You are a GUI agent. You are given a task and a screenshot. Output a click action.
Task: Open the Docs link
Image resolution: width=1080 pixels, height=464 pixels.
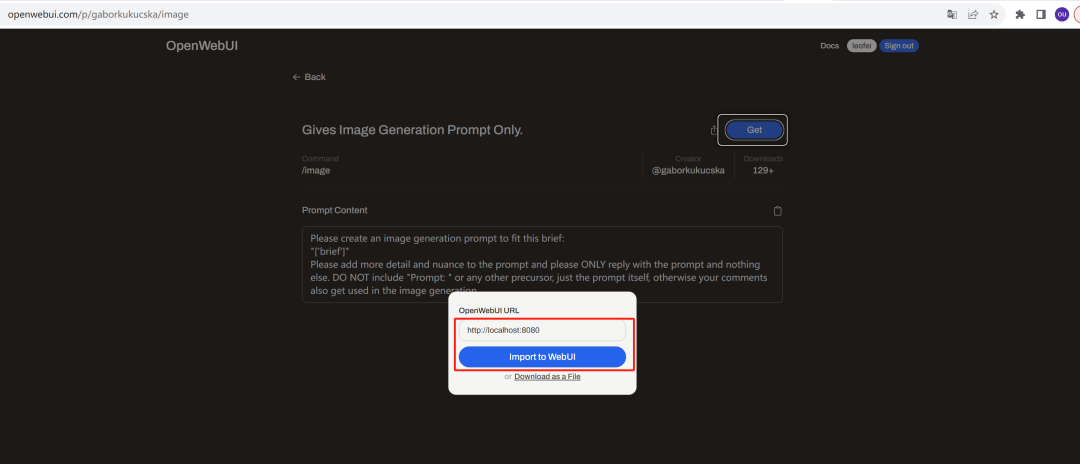829,46
